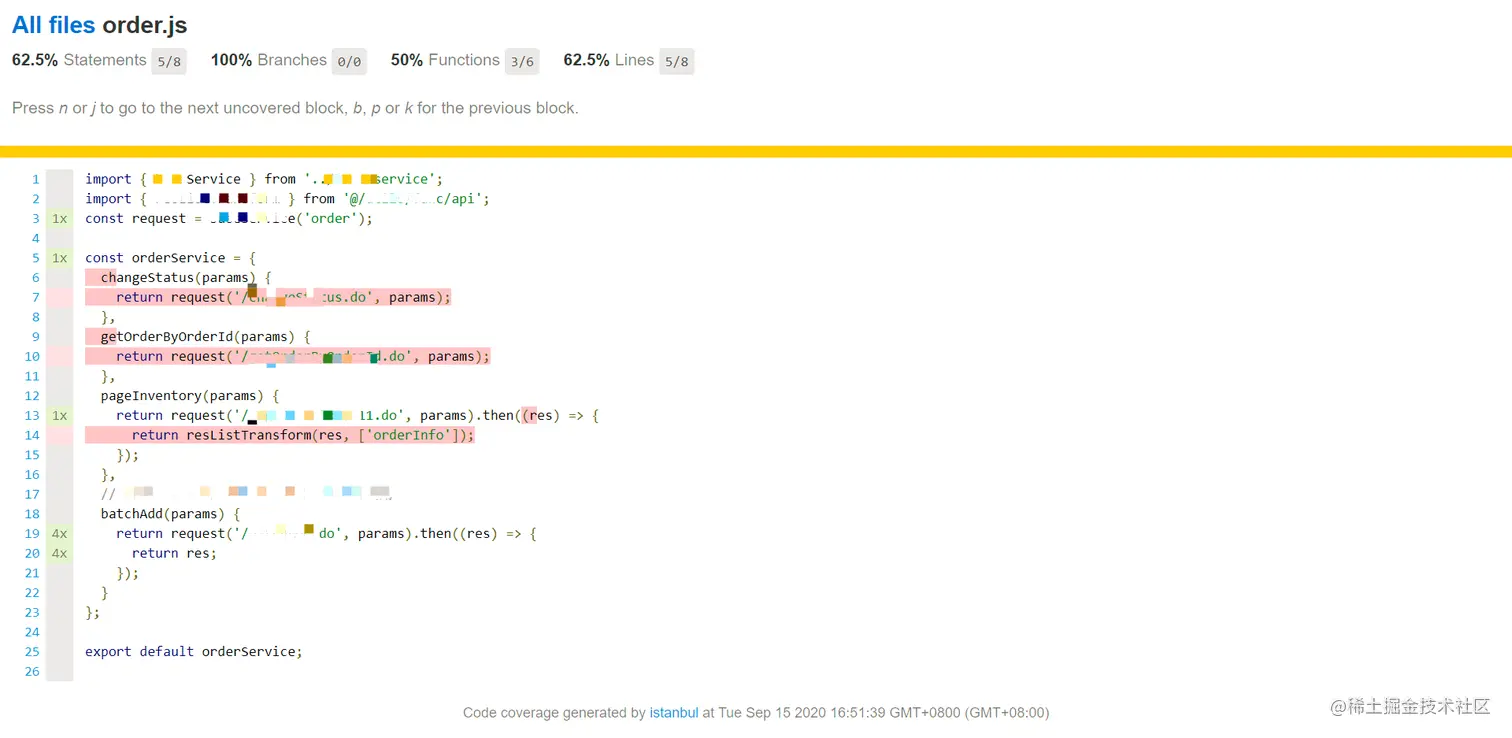Select line number 19 in gutter

tap(32, 533)
